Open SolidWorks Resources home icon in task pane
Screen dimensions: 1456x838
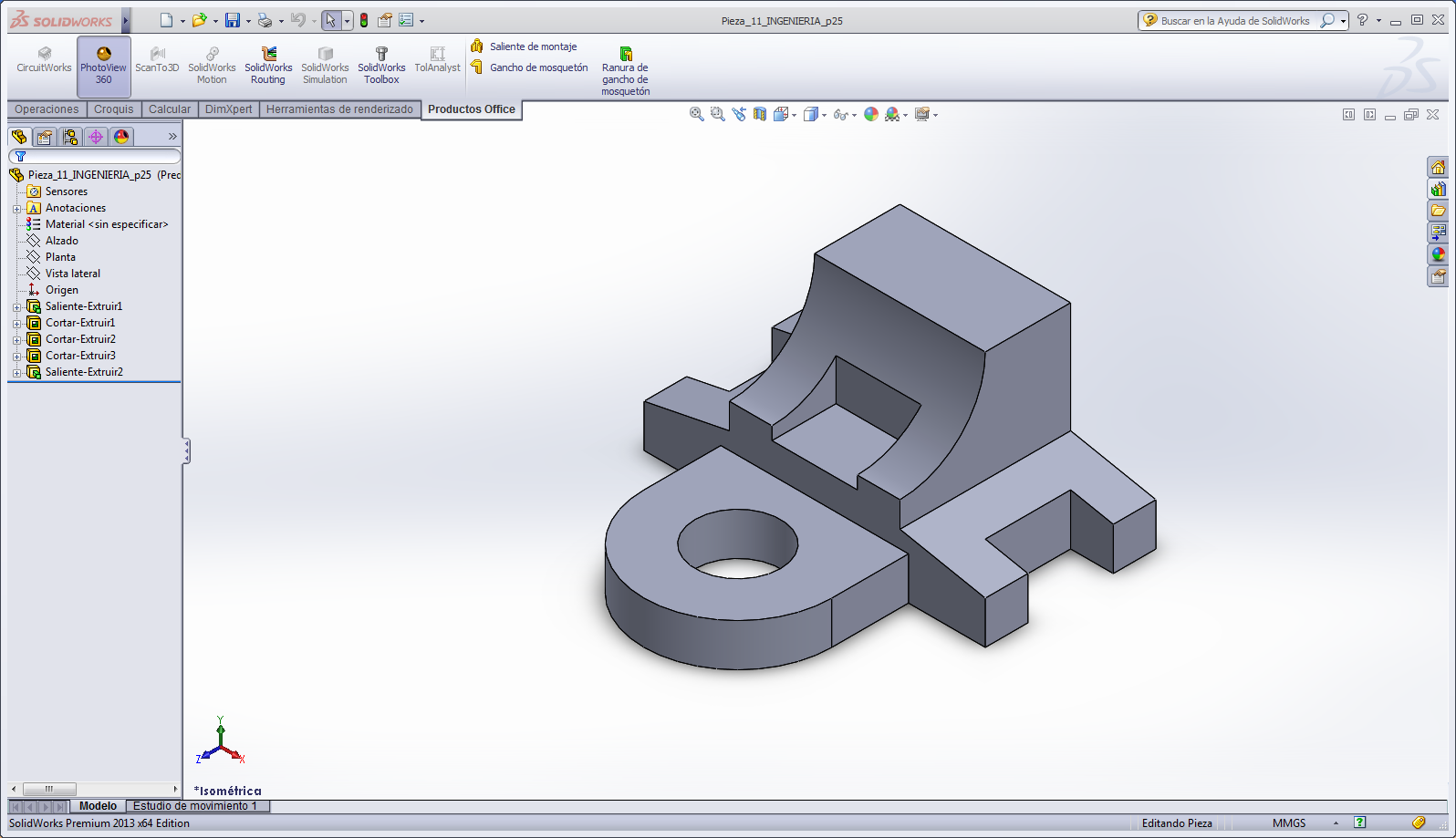[1438, 167]
